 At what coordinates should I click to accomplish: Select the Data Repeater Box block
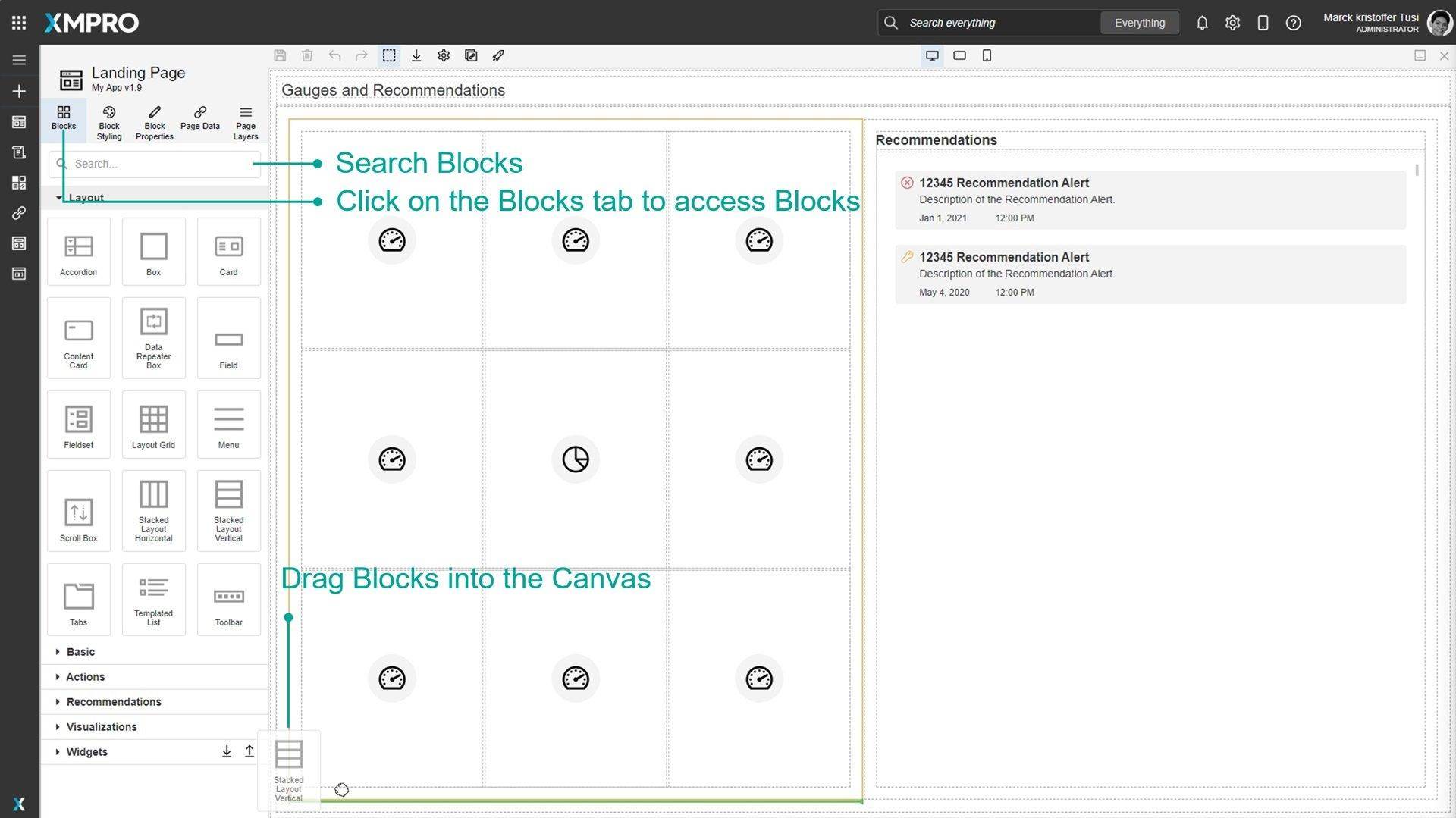(153, 337)
